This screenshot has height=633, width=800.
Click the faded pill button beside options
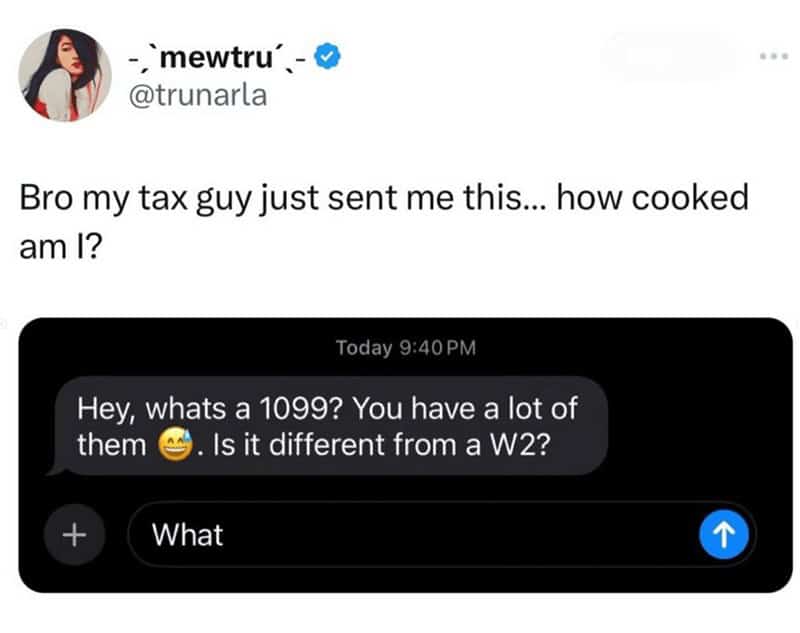pyautogui.click(x=667, y=57)
